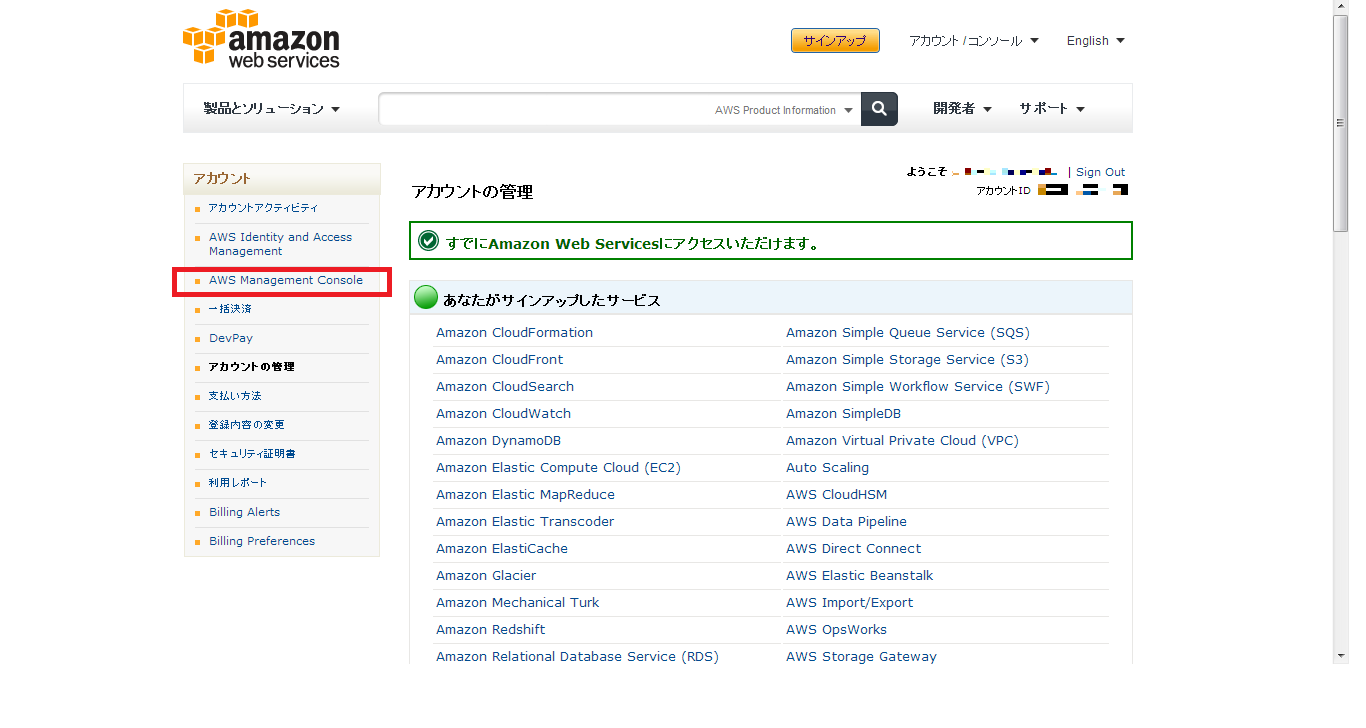Open Amazon Relational Database Service (RDS) link
1366x728 pixels.
[x=577, y=657]
